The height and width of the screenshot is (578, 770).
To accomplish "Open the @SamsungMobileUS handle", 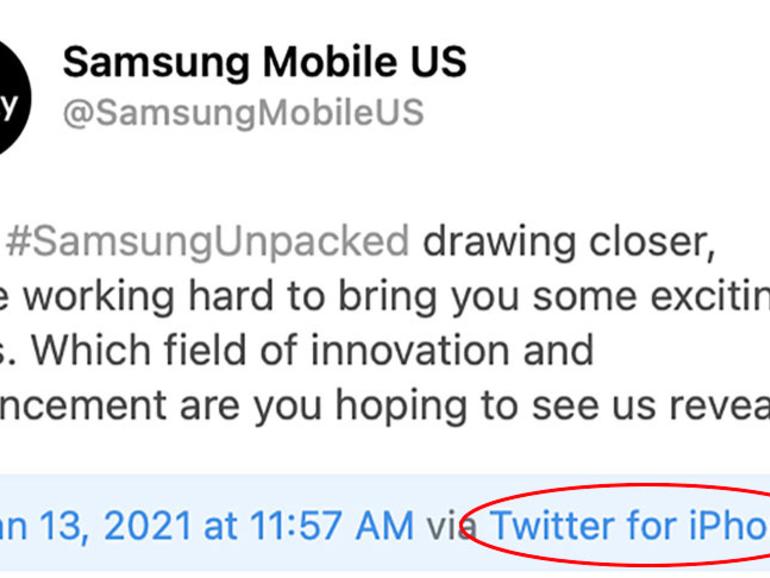I will click(x=243, y=112).
